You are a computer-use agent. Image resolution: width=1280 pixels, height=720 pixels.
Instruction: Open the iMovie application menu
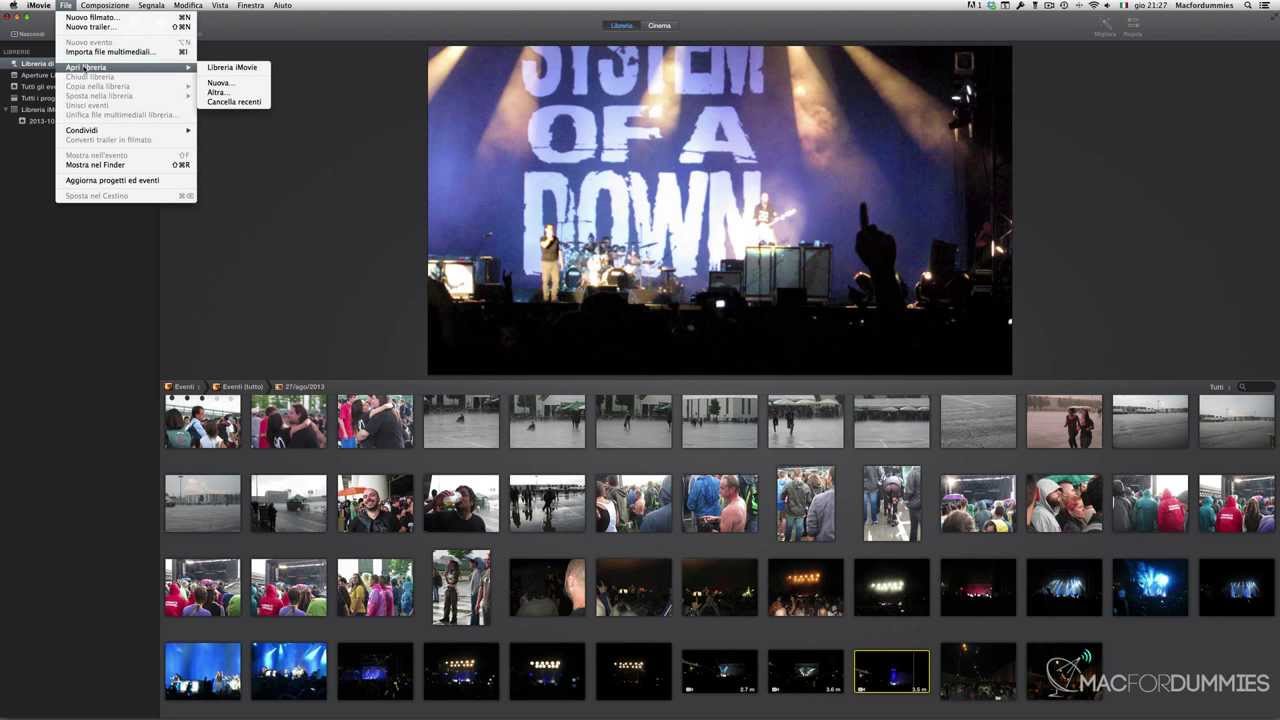(x=39, y=5)
